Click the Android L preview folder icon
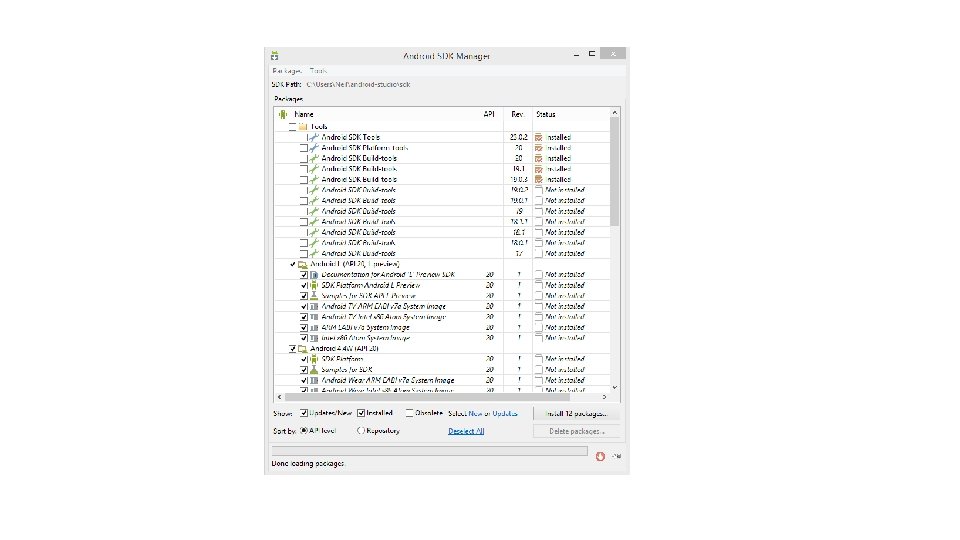 coord(302,264)
